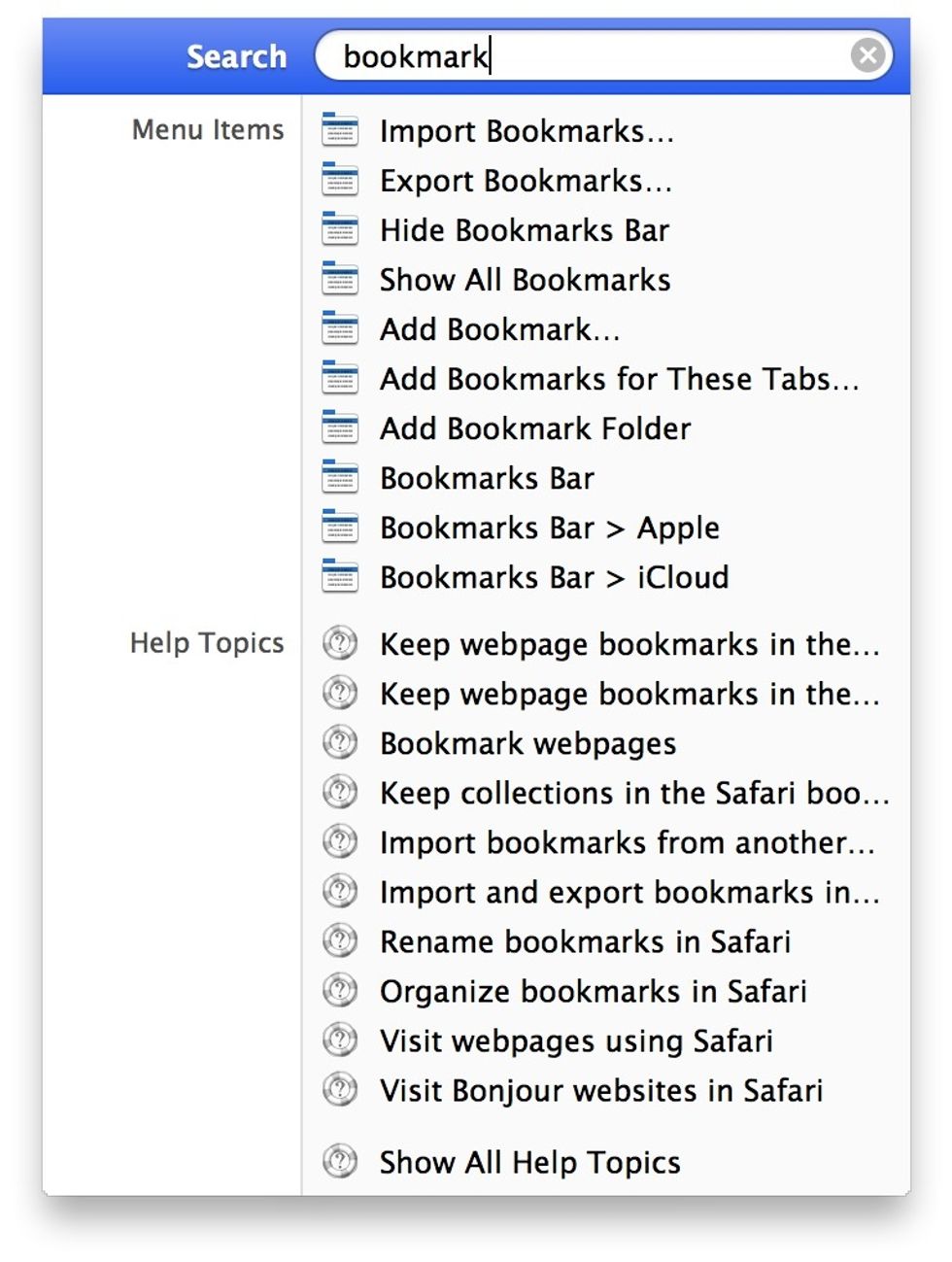Choose Add Bookmarks for These Tabs
The width and height of the screenshot is (952, 1262).
tap(618, 378)
